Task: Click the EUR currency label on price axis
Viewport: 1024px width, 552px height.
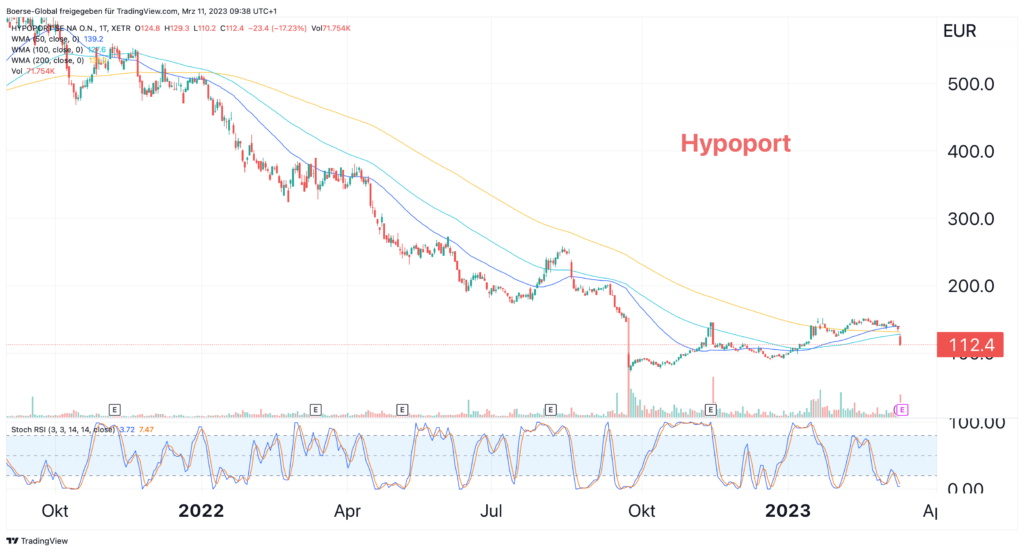Action: [x=960, y=31]
